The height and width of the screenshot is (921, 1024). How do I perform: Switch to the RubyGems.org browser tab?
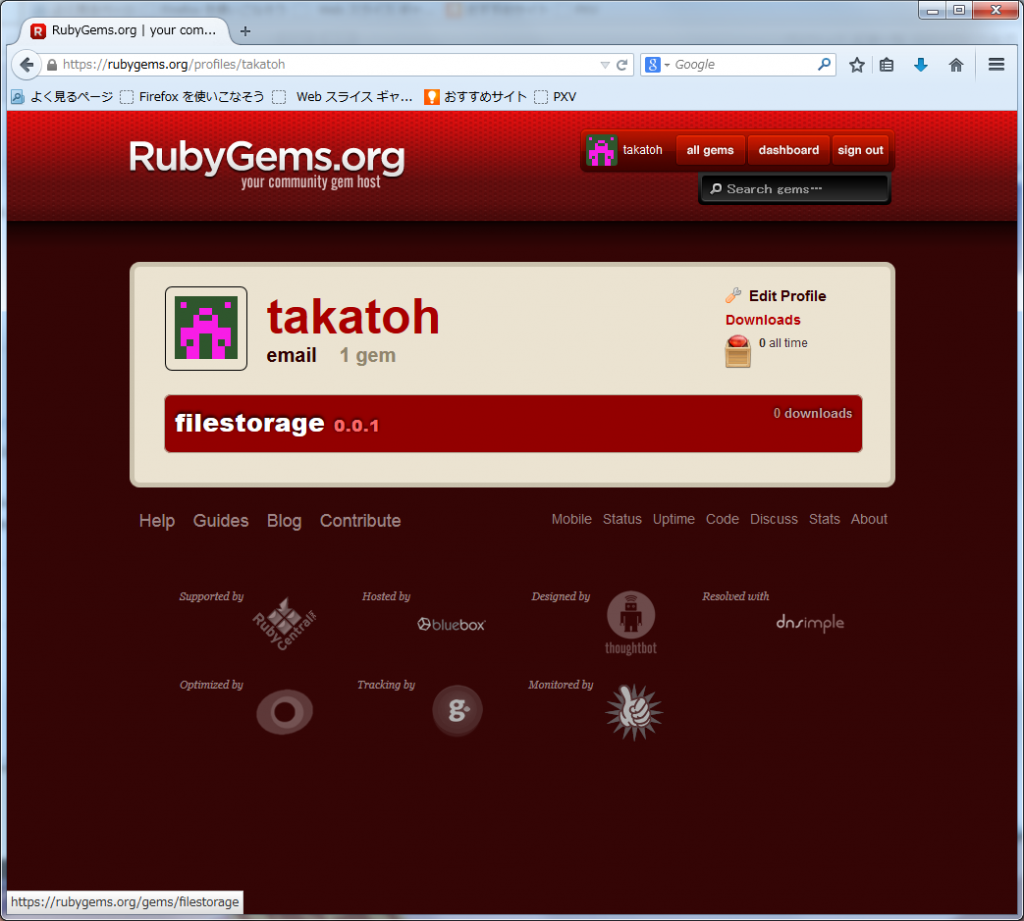click(120, 30)
